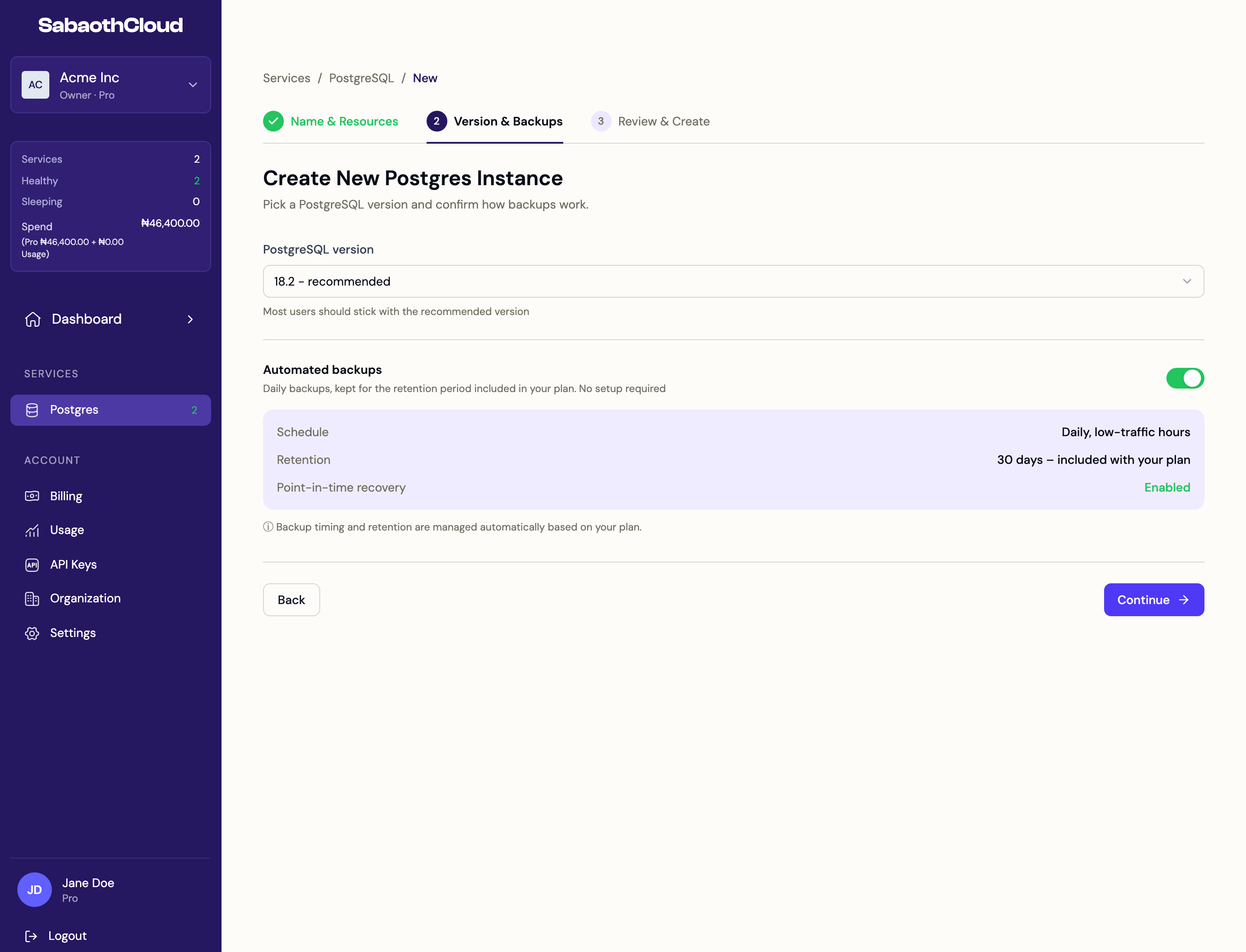Click the Spend amount ₦46,400.00

coord(170,223)
